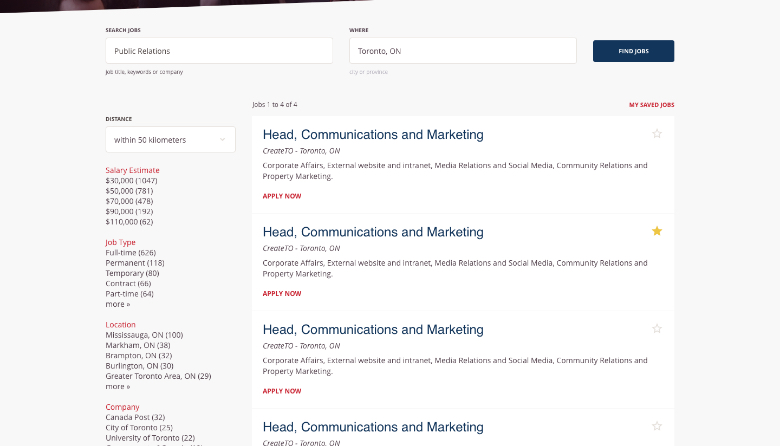Image resolution: width=780 pixels, height=446 pixels.
Task: Filter job type by Permanent (118)
Action: tap(135, 263)
